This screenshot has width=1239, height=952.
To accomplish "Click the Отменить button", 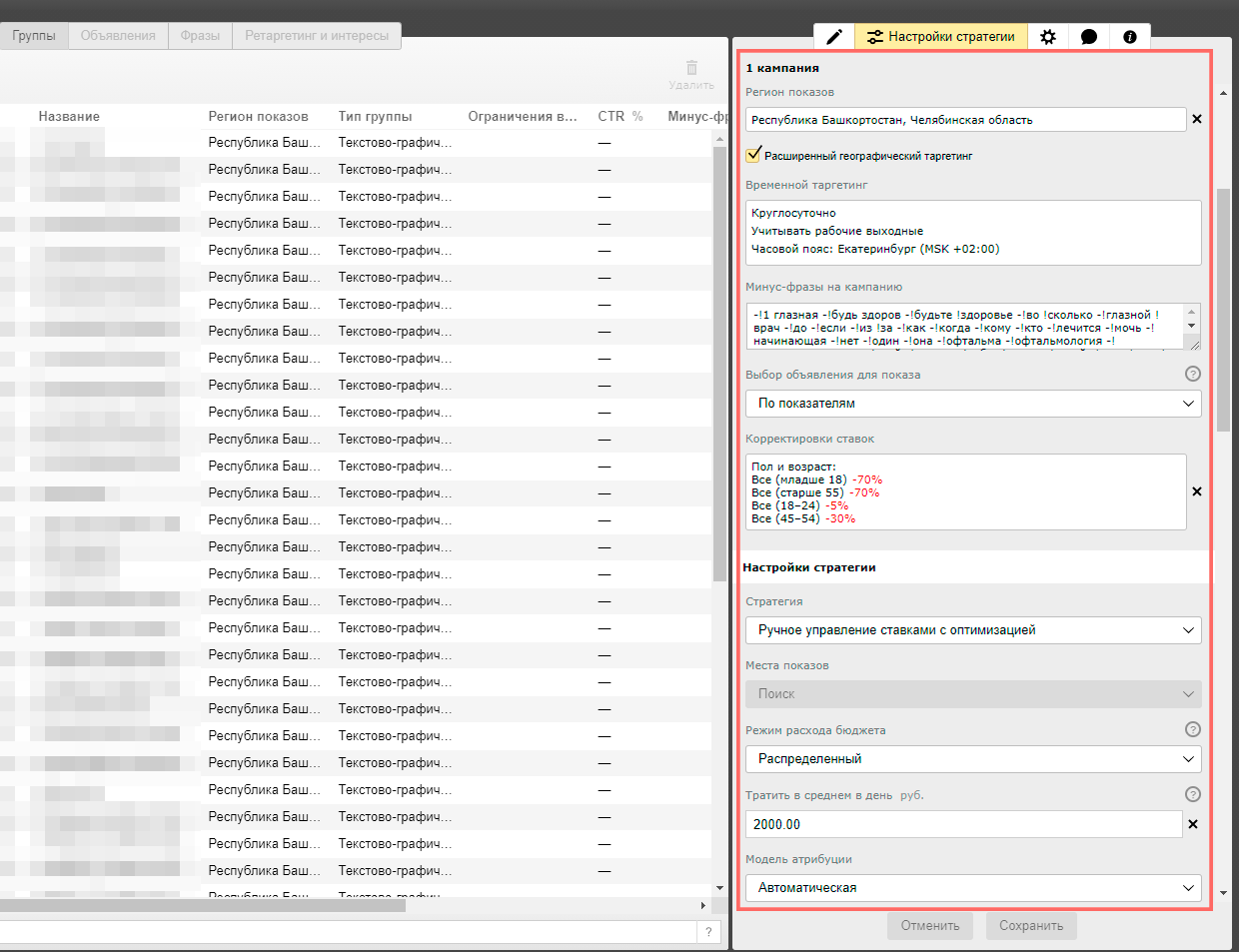I will 930,926.
